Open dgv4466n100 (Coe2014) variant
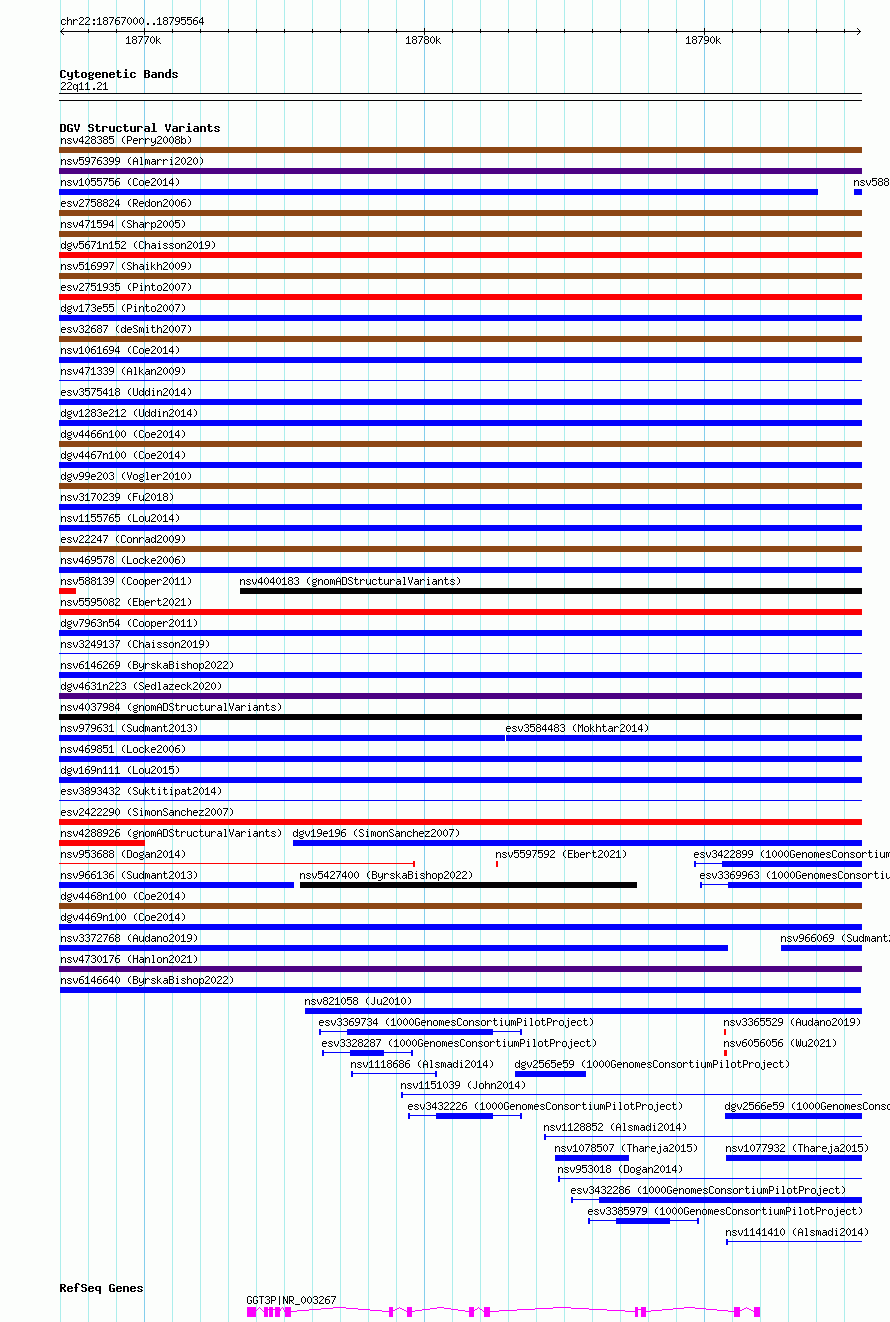 tap(122, 434)
